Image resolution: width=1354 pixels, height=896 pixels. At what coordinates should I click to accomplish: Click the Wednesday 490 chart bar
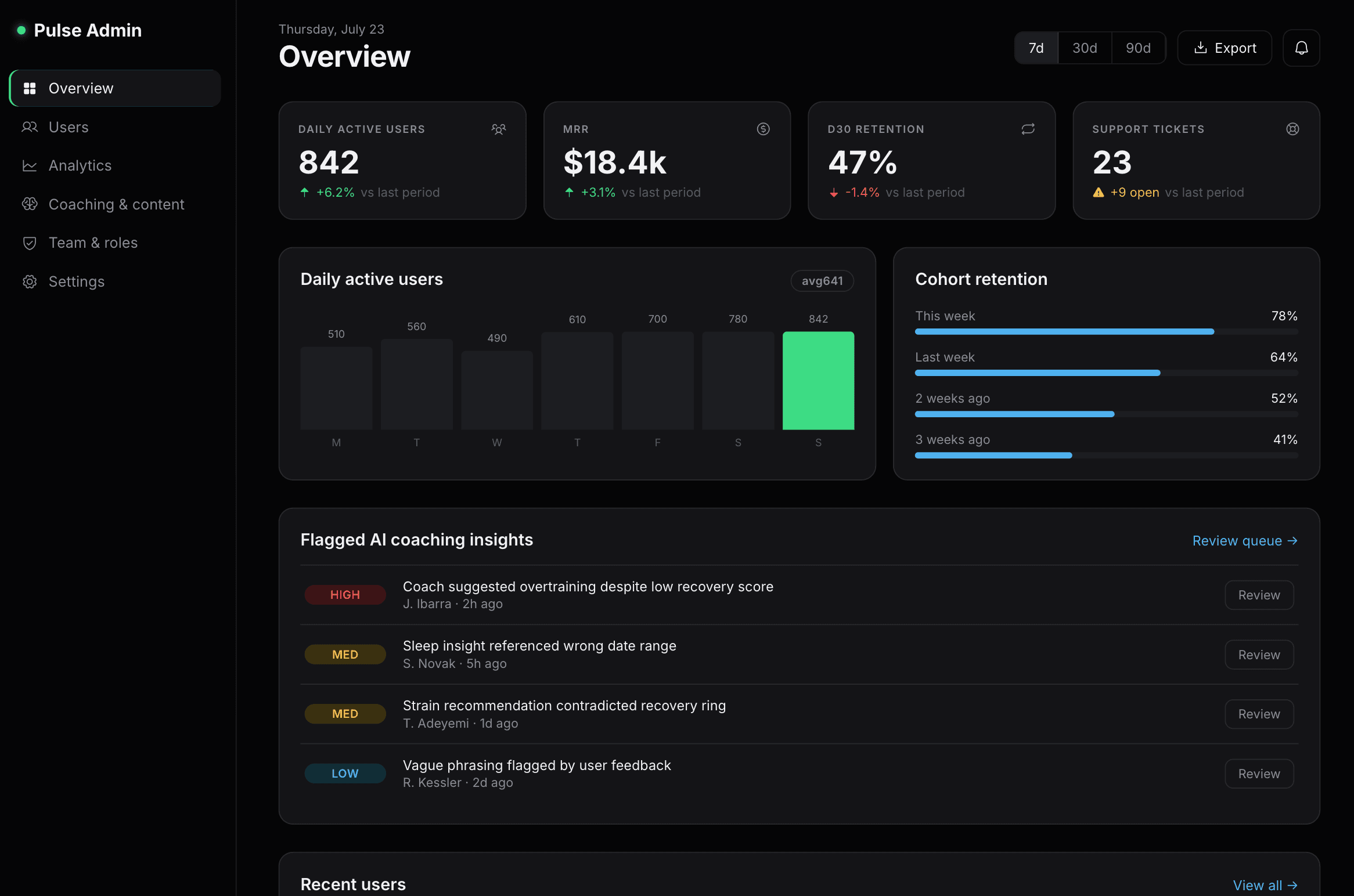(x=497, y=390)
